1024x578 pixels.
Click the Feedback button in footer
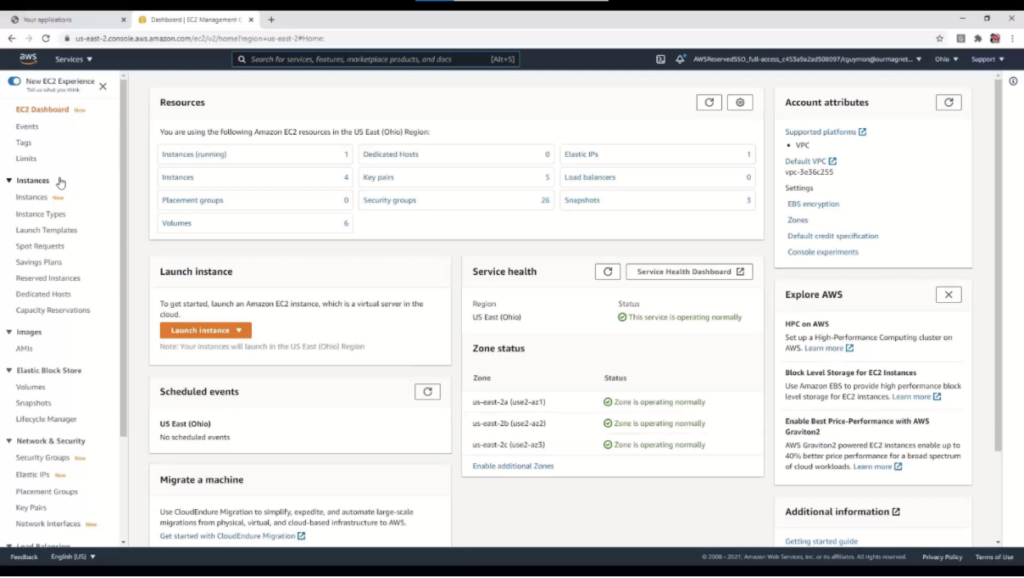[x=24, y=557]
